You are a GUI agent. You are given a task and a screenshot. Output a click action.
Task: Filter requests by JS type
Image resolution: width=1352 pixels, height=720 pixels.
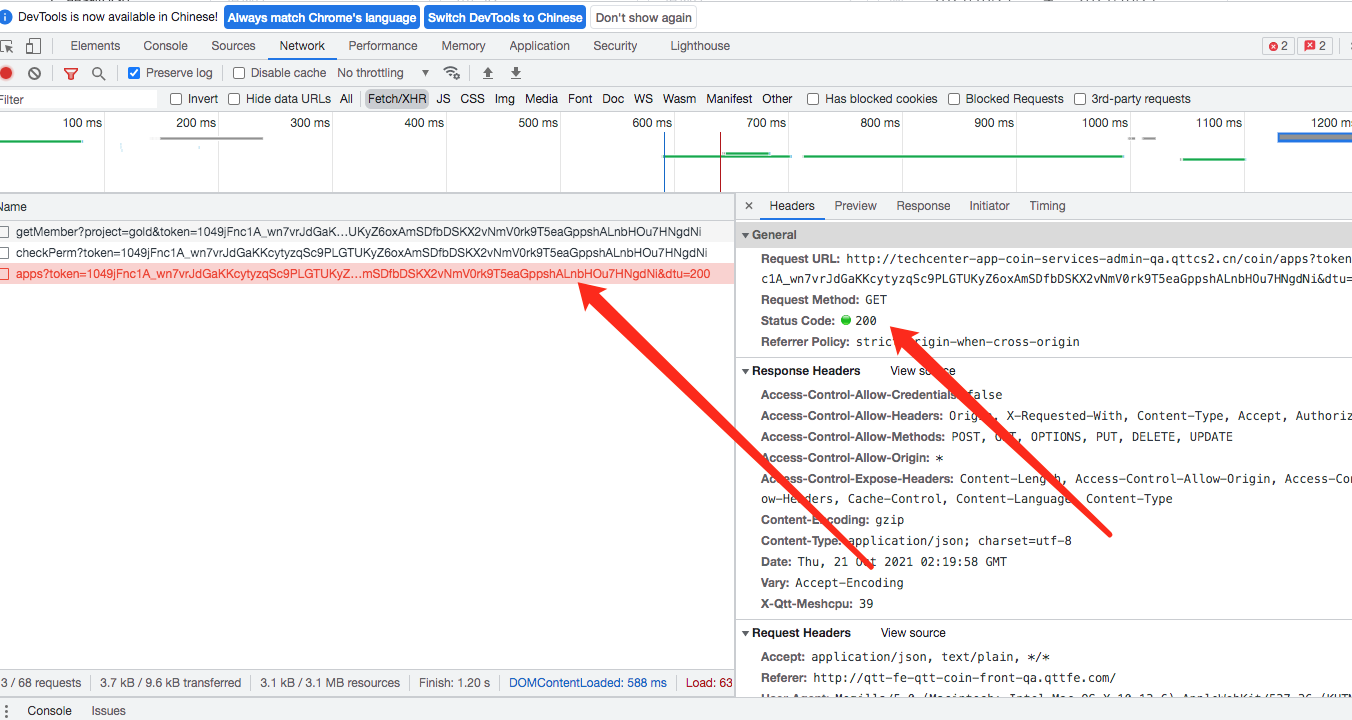coord(443,99)
